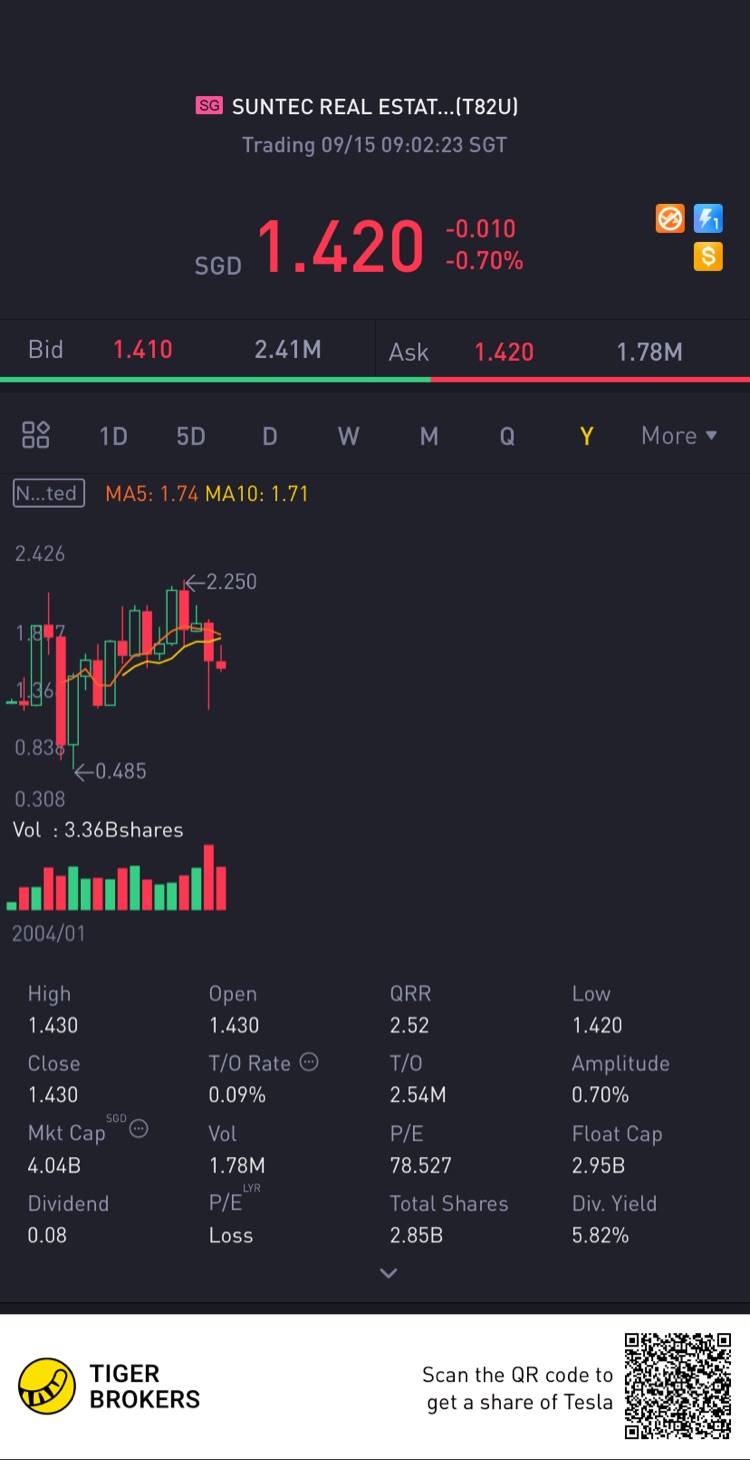Viewport: 750px width, 1460px height.
Task: Tap the blue lightning margin badge
Action: point(708,218)
